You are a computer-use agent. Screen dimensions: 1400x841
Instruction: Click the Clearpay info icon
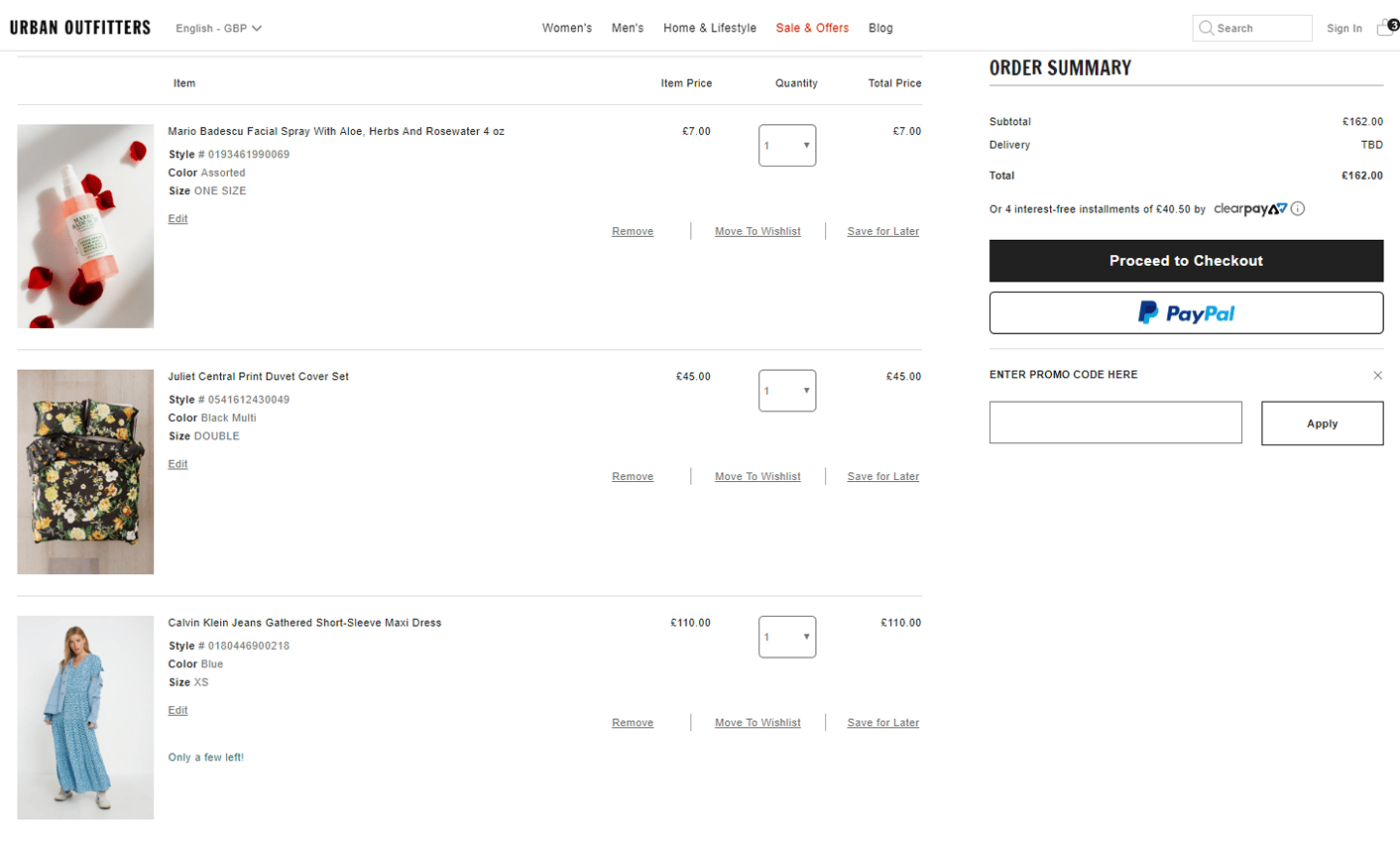(x=1295, y=209)
